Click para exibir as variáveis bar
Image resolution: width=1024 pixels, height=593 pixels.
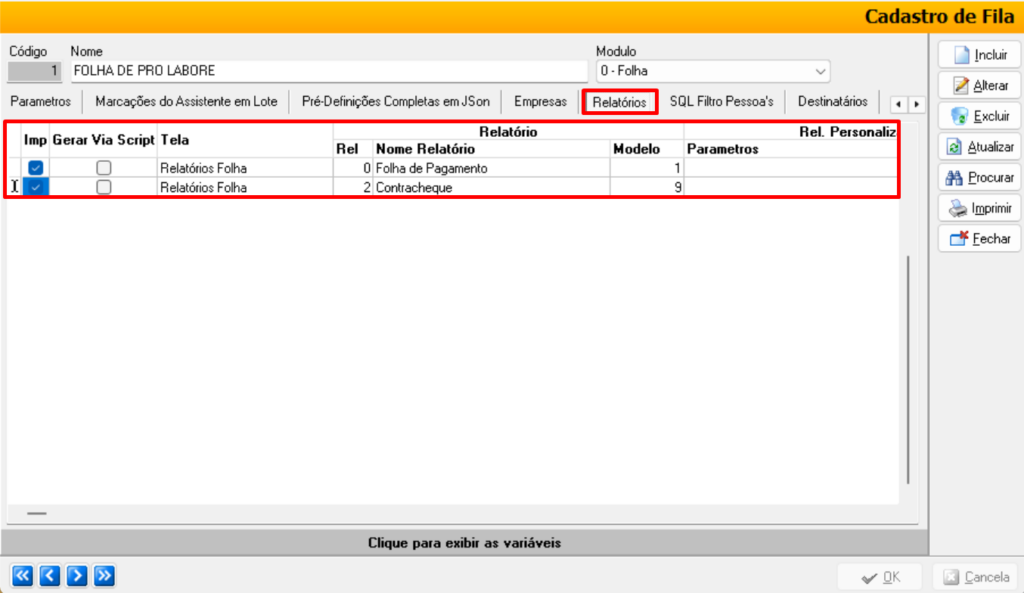click(464, 543)
